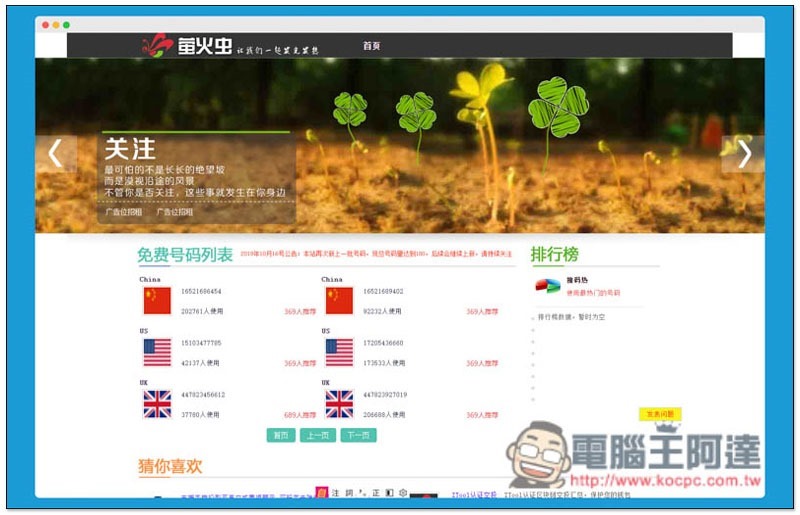This screenshot has height=515, width=800.
Task: Click the yellow 发表问题 button
Action: (x=659, y=414)
